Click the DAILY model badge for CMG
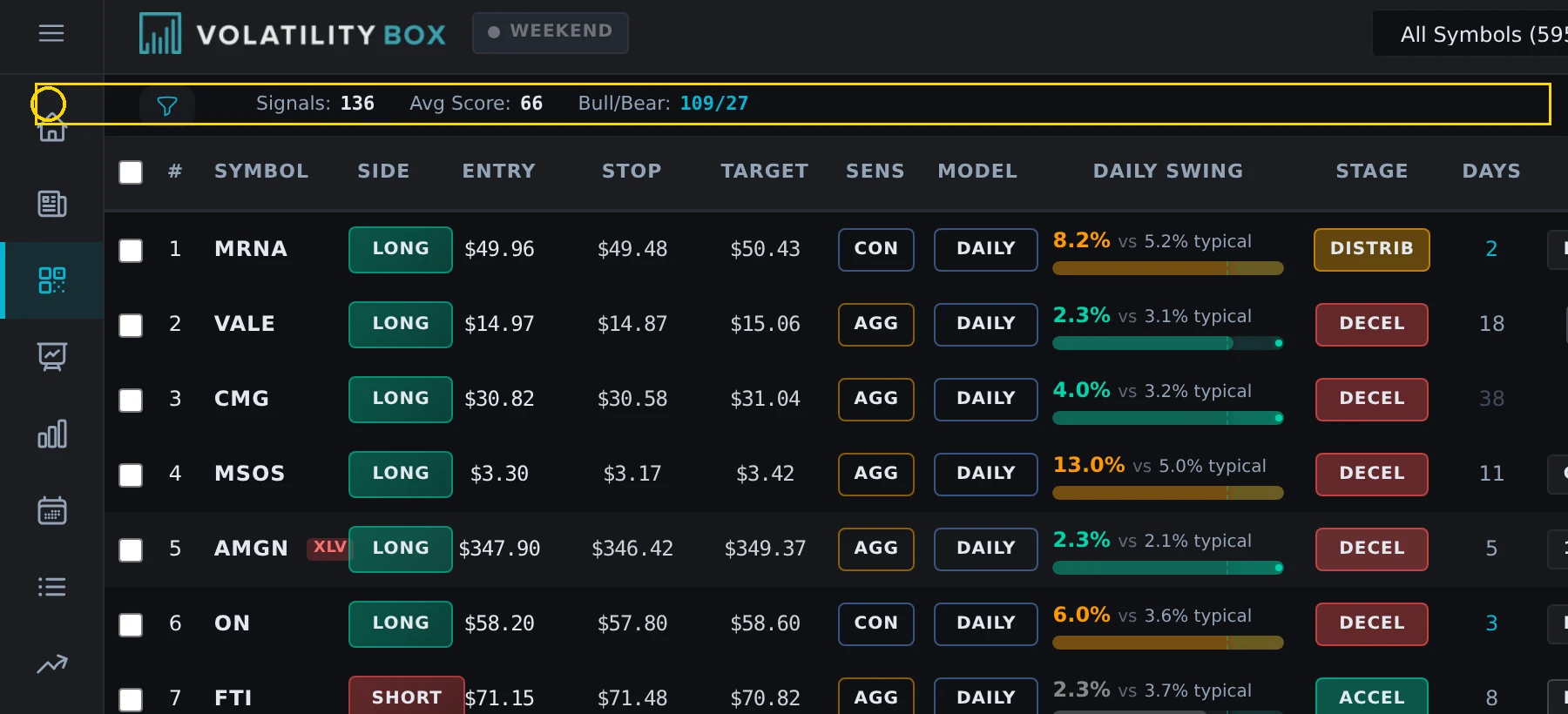This screenshot has width=1568, height=714. (x=986, y=399)
